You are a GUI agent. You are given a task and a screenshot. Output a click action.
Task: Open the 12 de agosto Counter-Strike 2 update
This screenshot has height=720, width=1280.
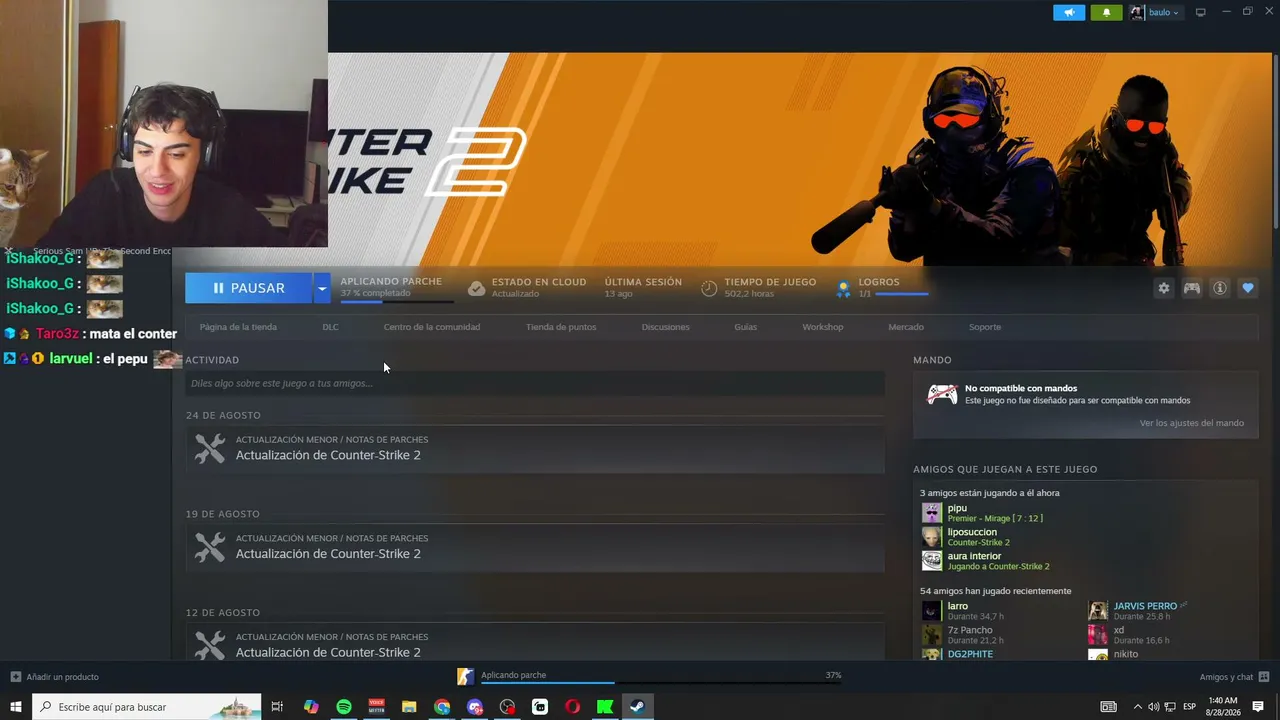coord(535,641)
